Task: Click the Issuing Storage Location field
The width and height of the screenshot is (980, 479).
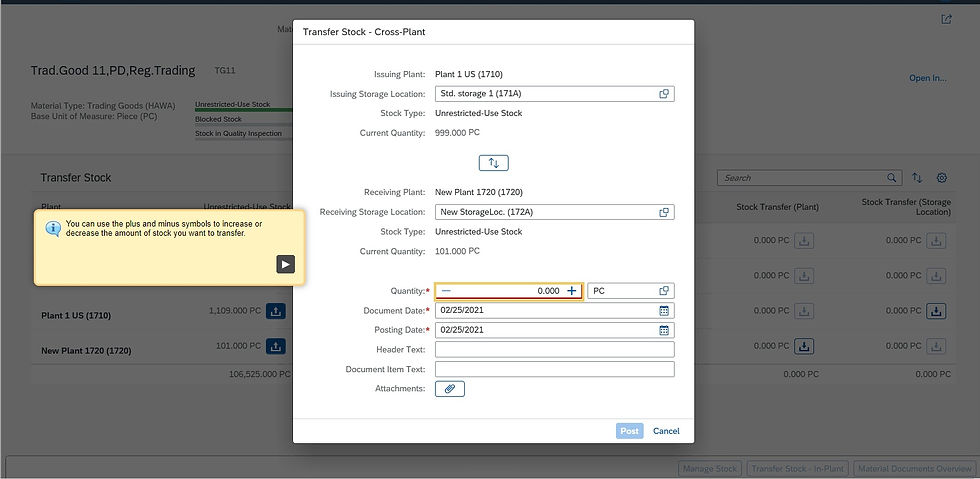Action: coord(554,94)
